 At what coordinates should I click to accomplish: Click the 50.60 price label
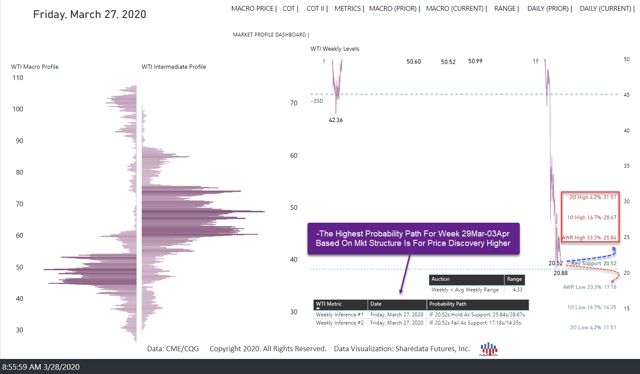413,62
